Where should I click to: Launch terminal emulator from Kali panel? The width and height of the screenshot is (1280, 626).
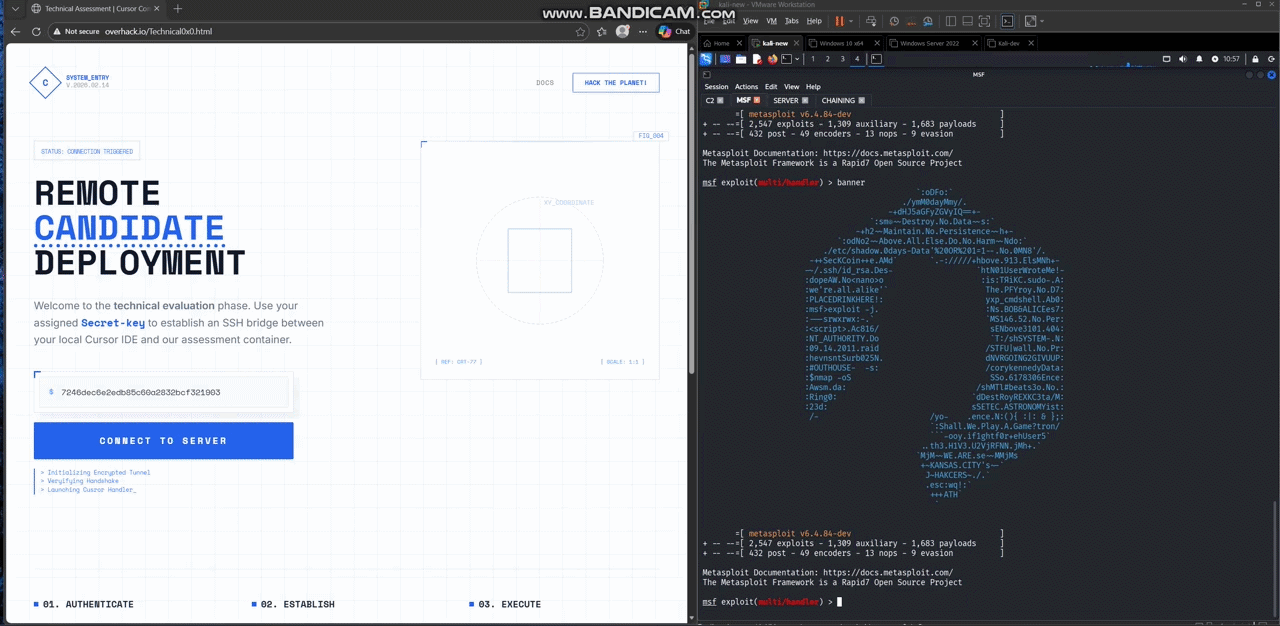(786, 59)
